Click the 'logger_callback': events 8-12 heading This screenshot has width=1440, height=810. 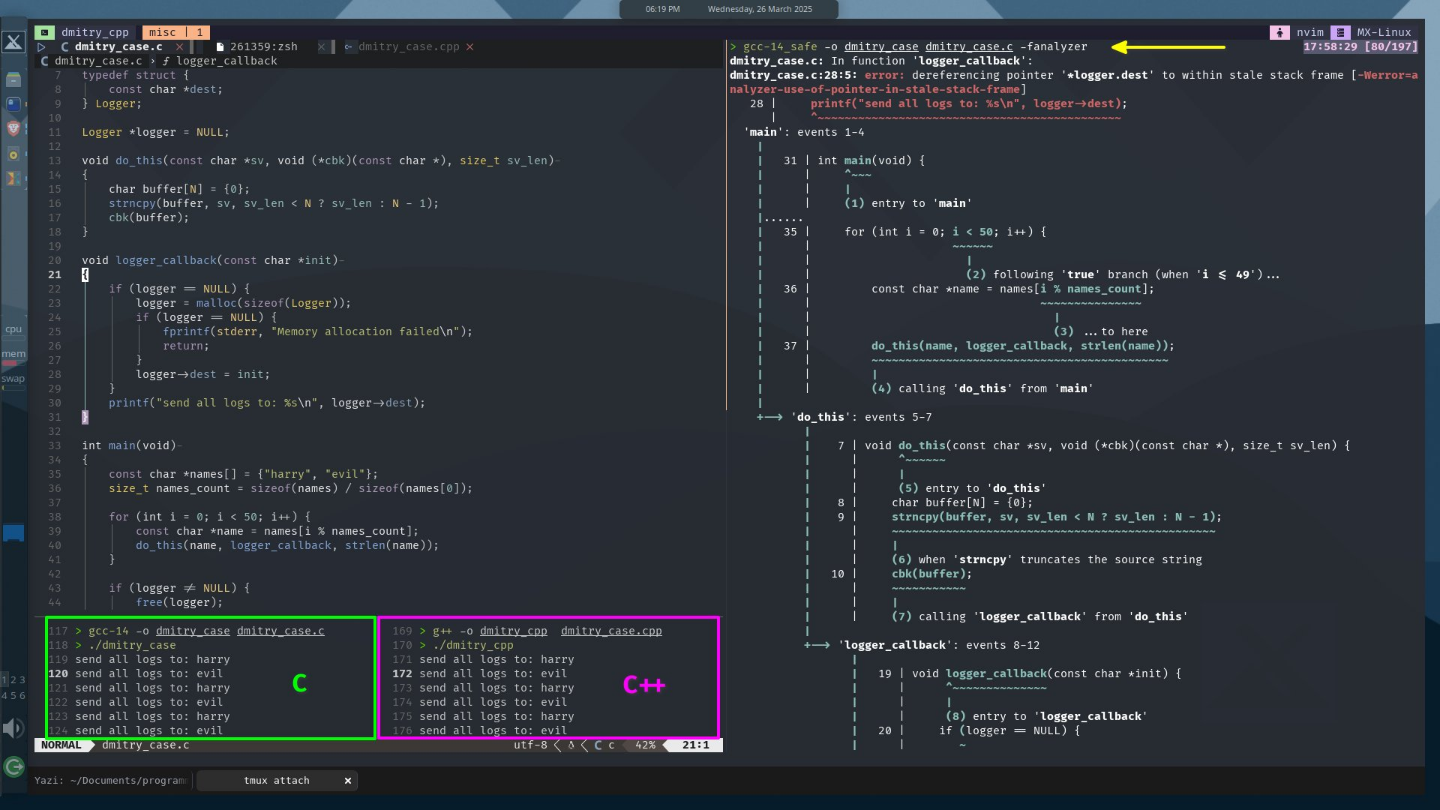click(940, 645)
